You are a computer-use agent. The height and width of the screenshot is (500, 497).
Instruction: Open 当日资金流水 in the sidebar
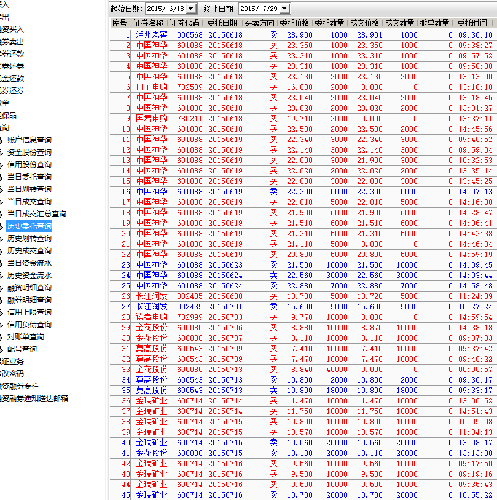tap(29, 263)
